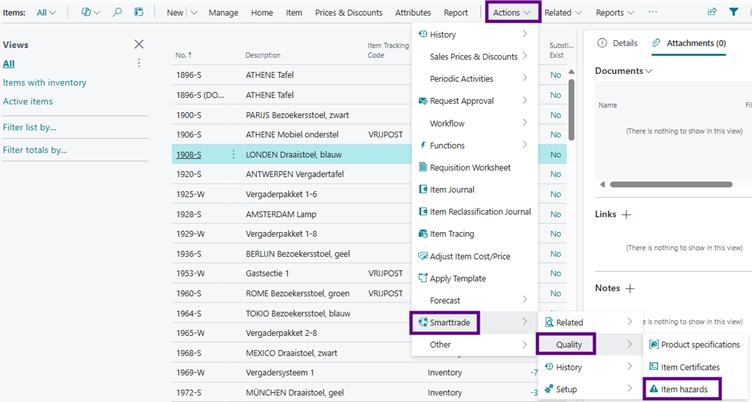Open Quality submenu

pos(589,344)
